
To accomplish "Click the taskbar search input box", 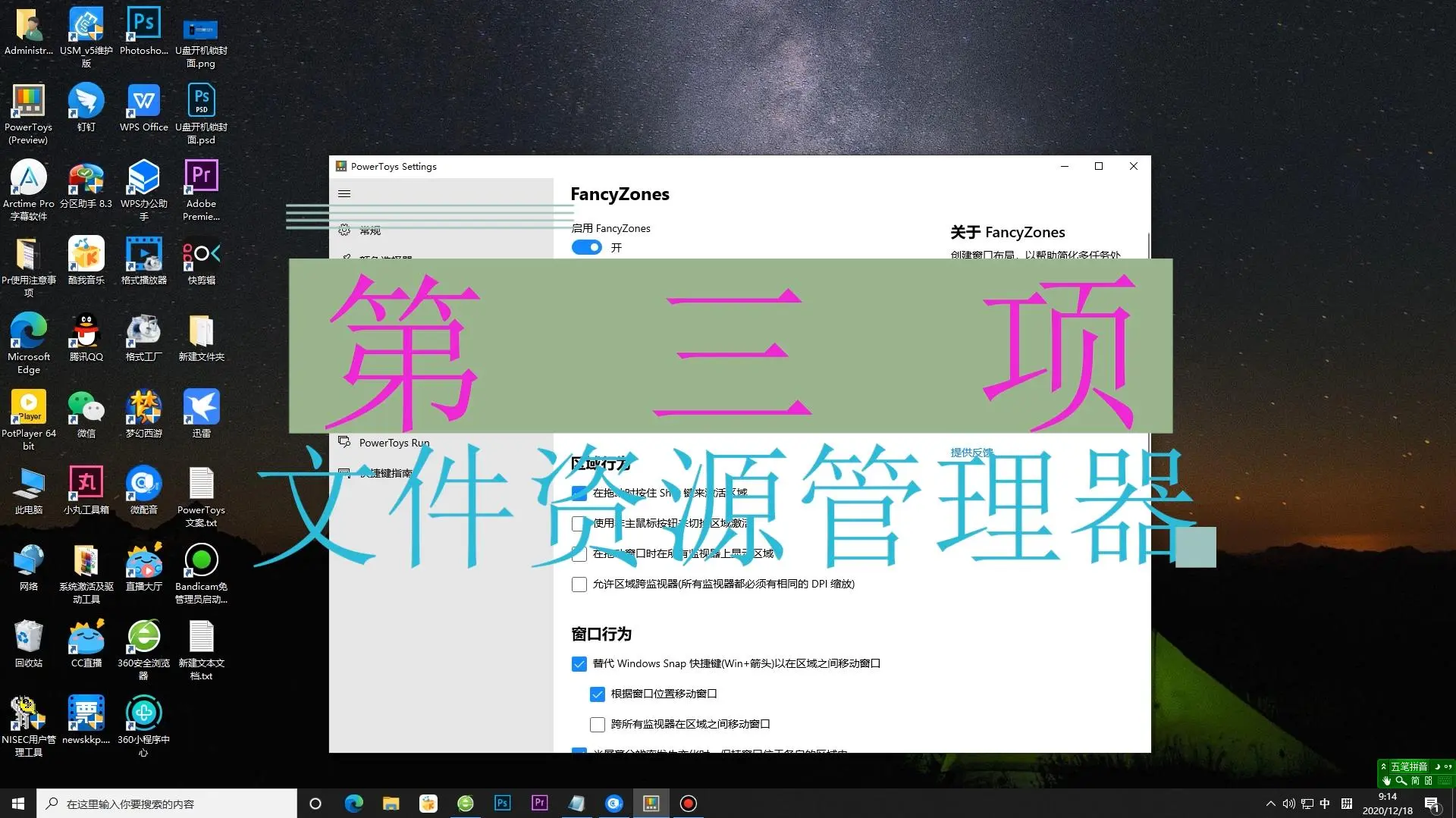I will (x=167, y=804).
